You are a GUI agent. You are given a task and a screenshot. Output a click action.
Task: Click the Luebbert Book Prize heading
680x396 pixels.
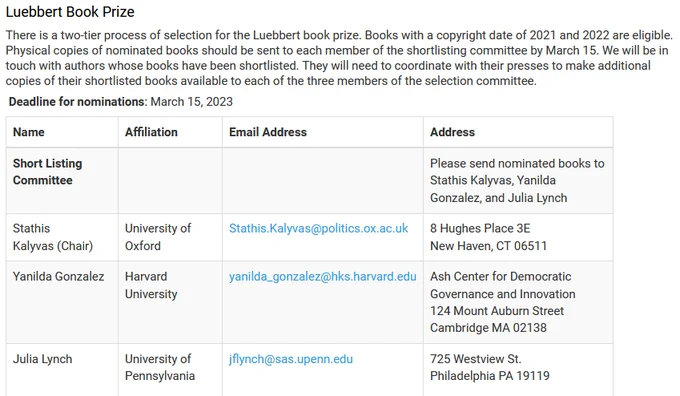tap(70, 12)
